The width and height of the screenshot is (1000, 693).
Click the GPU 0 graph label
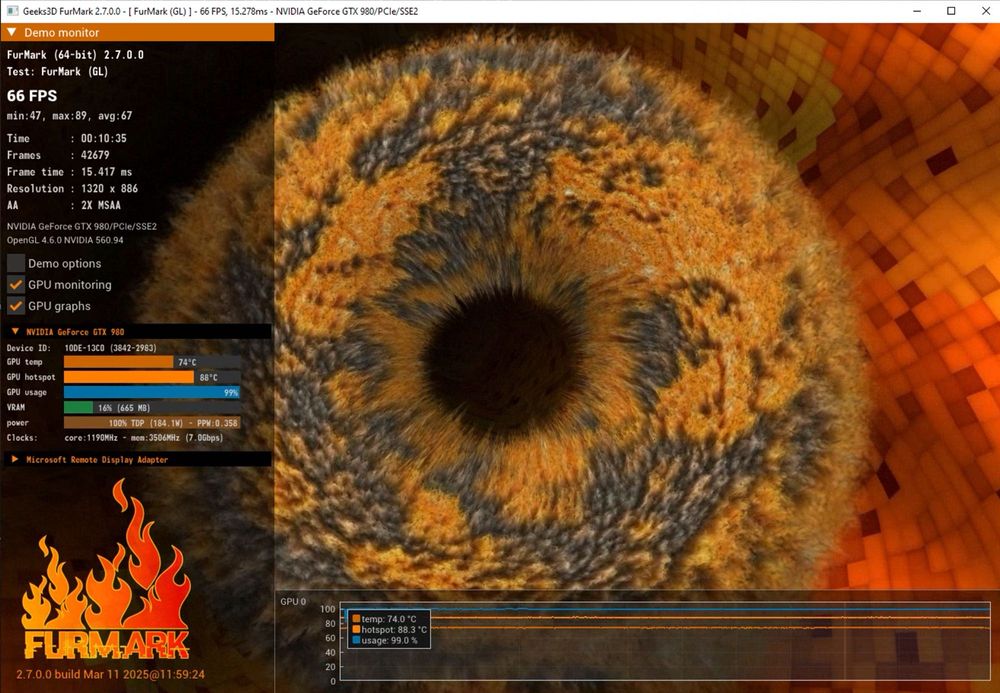tap(293, 601)
